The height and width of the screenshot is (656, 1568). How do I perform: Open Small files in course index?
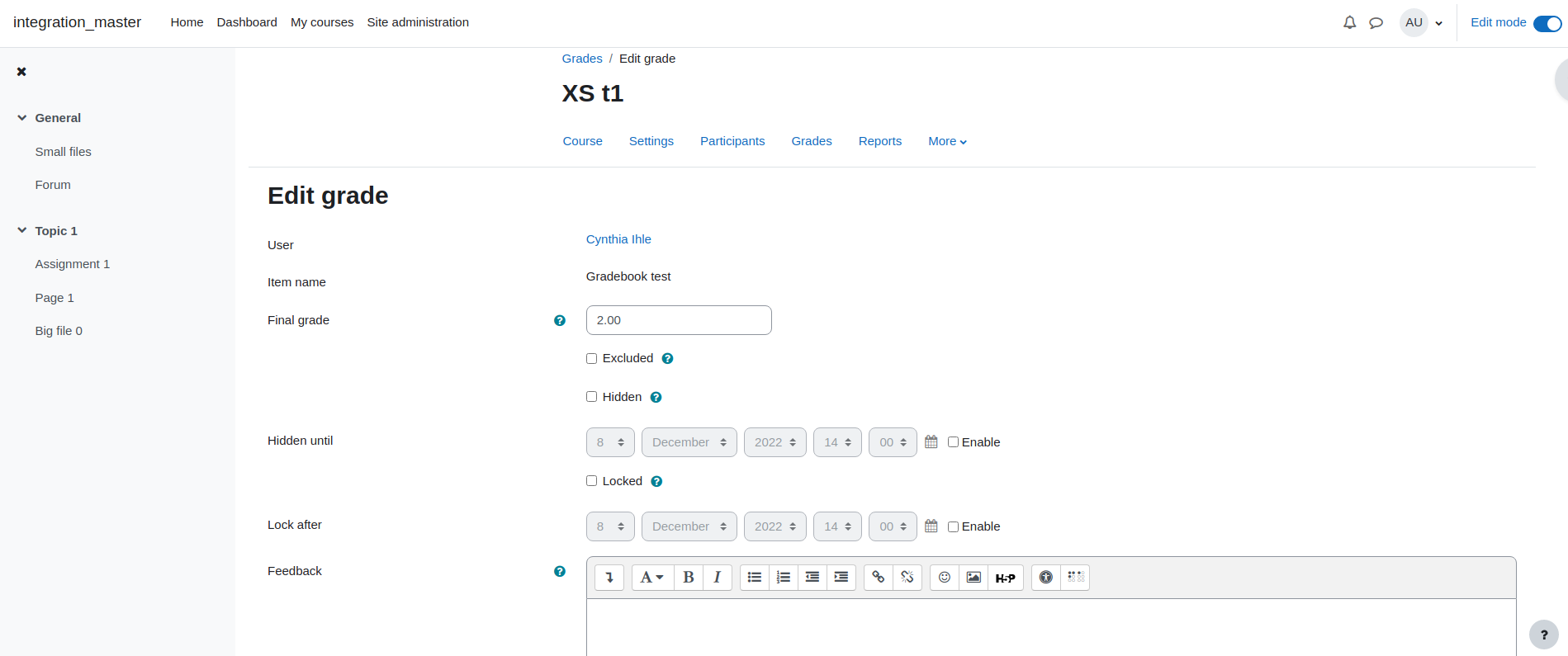point(64,152)
